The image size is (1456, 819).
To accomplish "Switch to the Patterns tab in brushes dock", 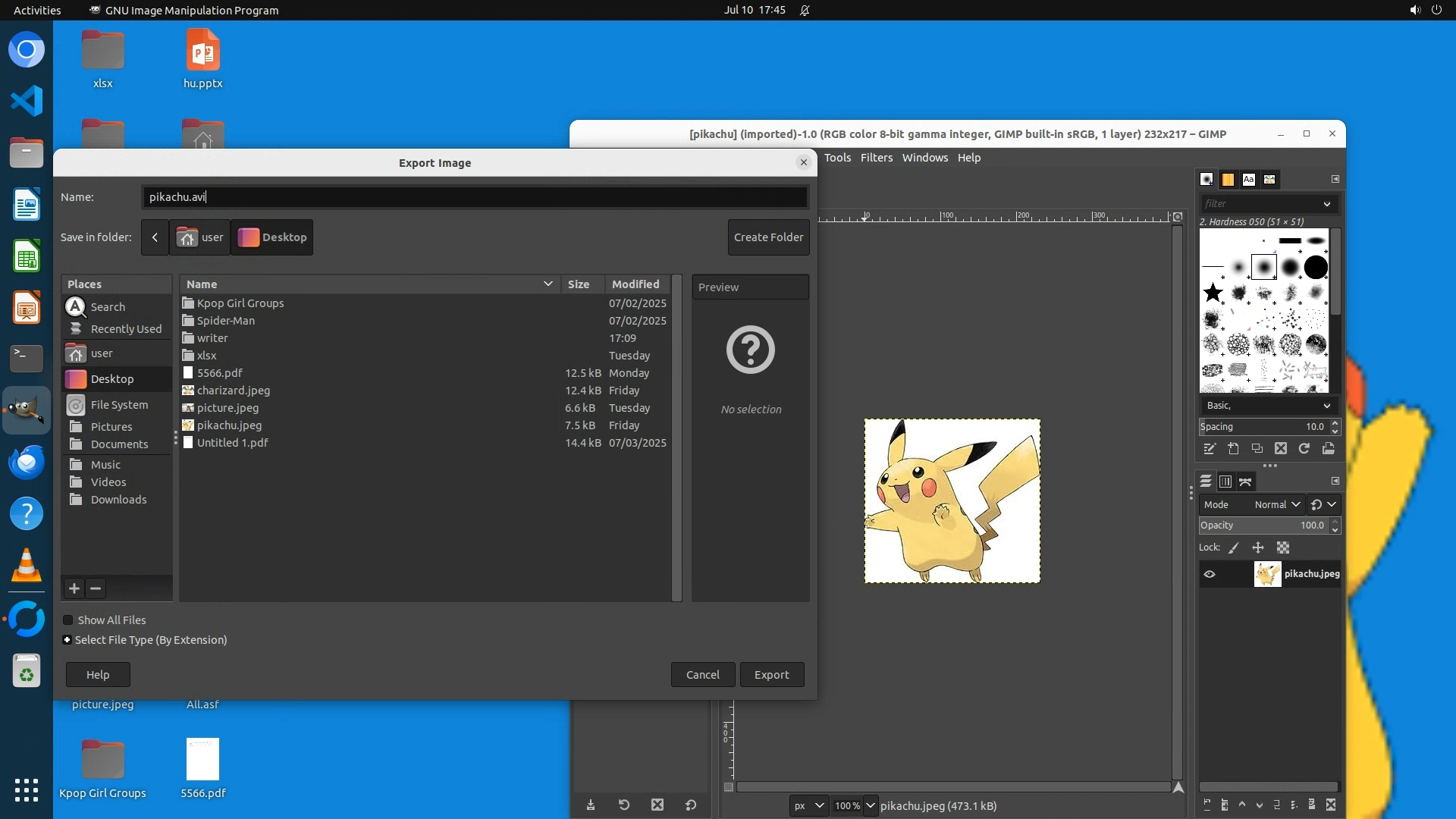I will pos(1228,180).
